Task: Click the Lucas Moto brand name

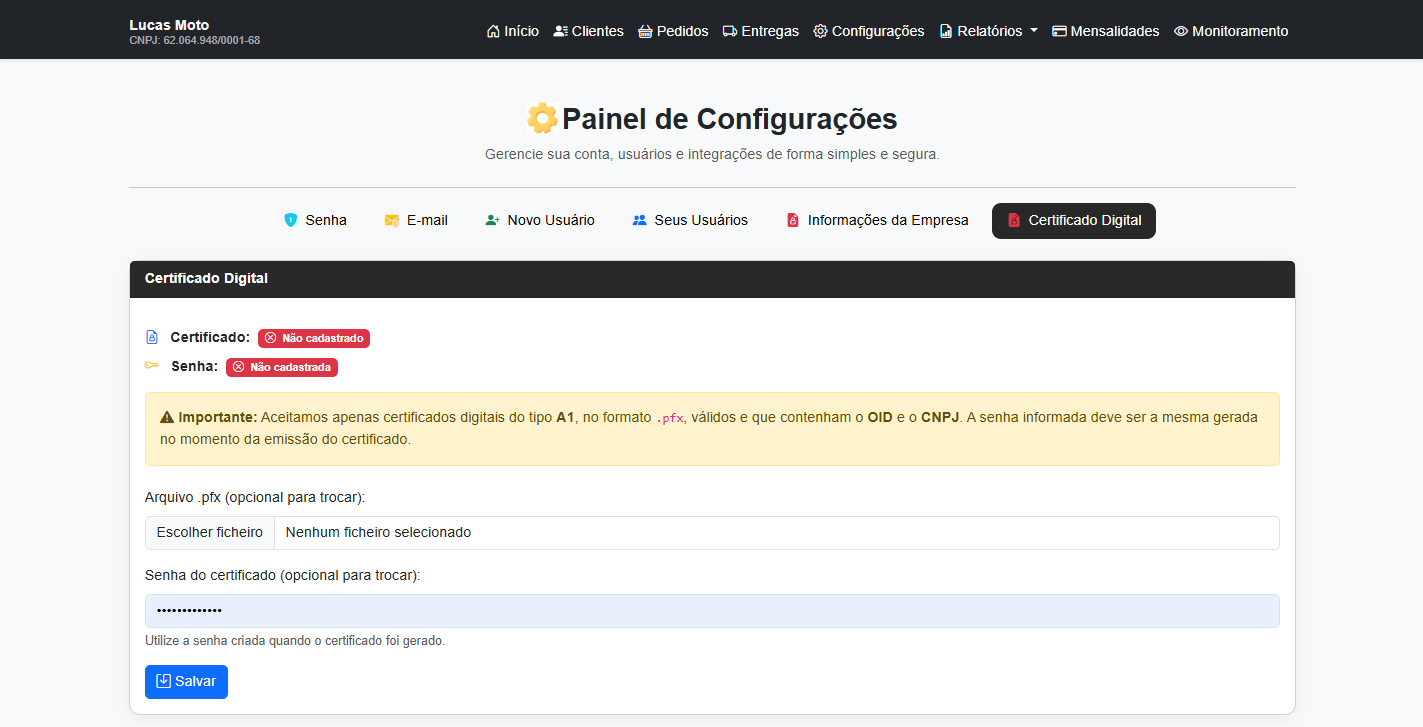Action: [x=169, y=25]
